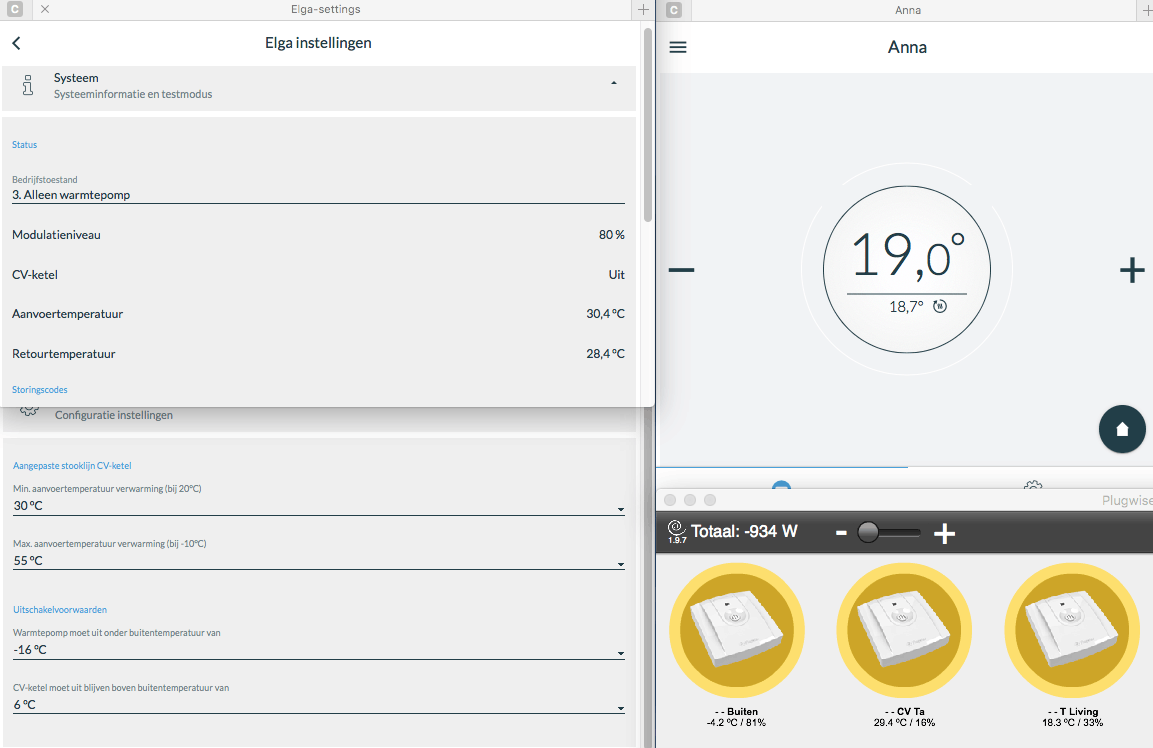The width and height of the screenshot is (1153, 748).
Task: Click the Configuratie instellingen gear icon
Action: 29,410
